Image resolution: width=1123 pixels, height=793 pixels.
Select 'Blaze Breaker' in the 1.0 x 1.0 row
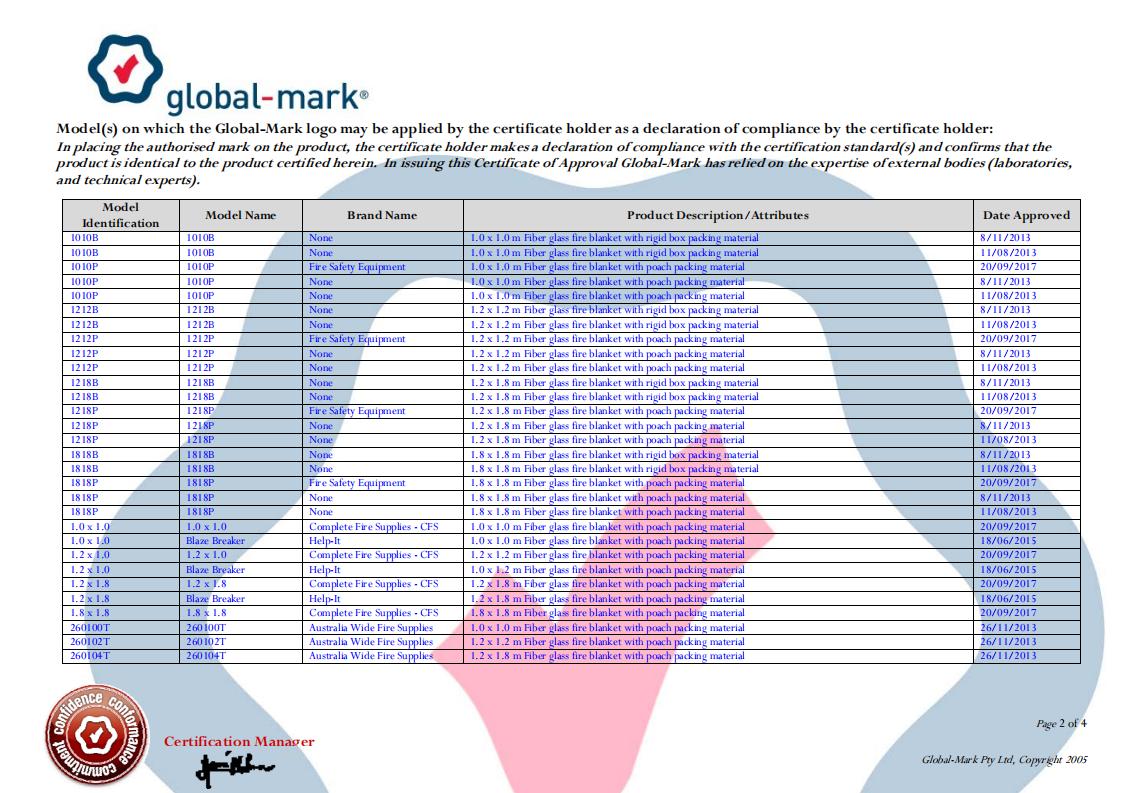[216, 541]
